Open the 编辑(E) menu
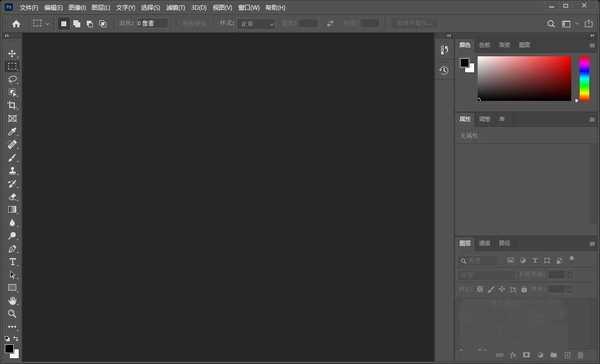The image size is (600, 364). [53, 8]
